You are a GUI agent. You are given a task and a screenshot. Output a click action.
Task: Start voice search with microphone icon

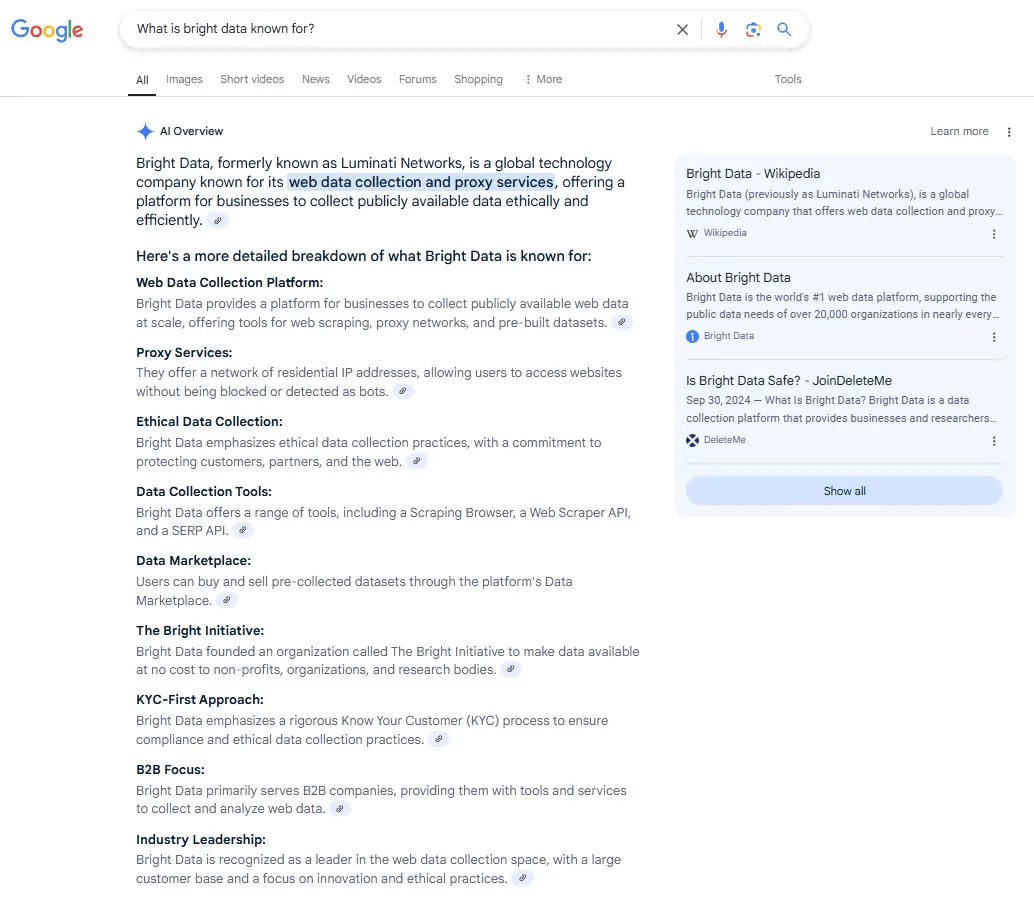coord(721,30)
